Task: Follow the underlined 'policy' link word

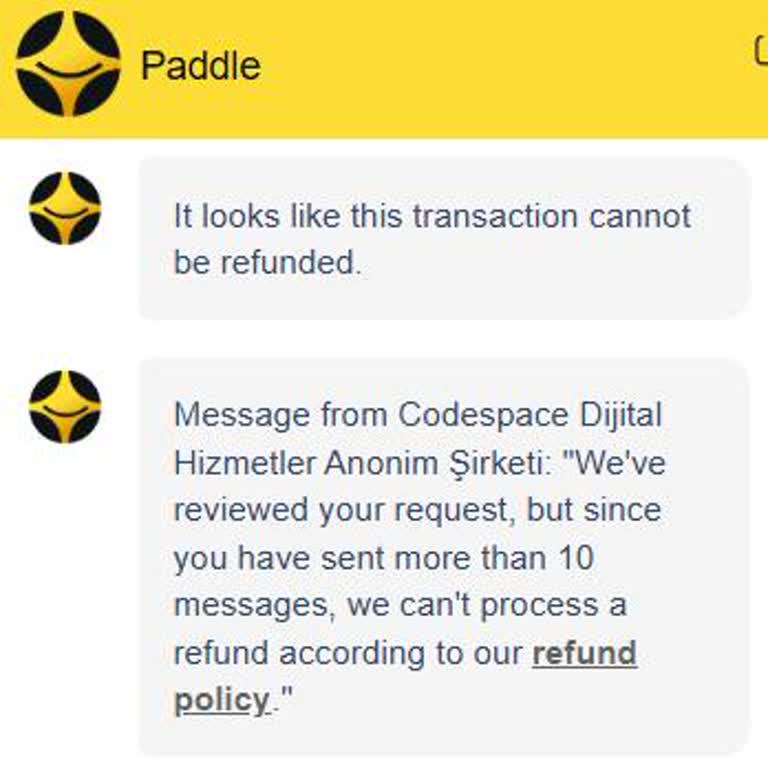Action: 221,700
